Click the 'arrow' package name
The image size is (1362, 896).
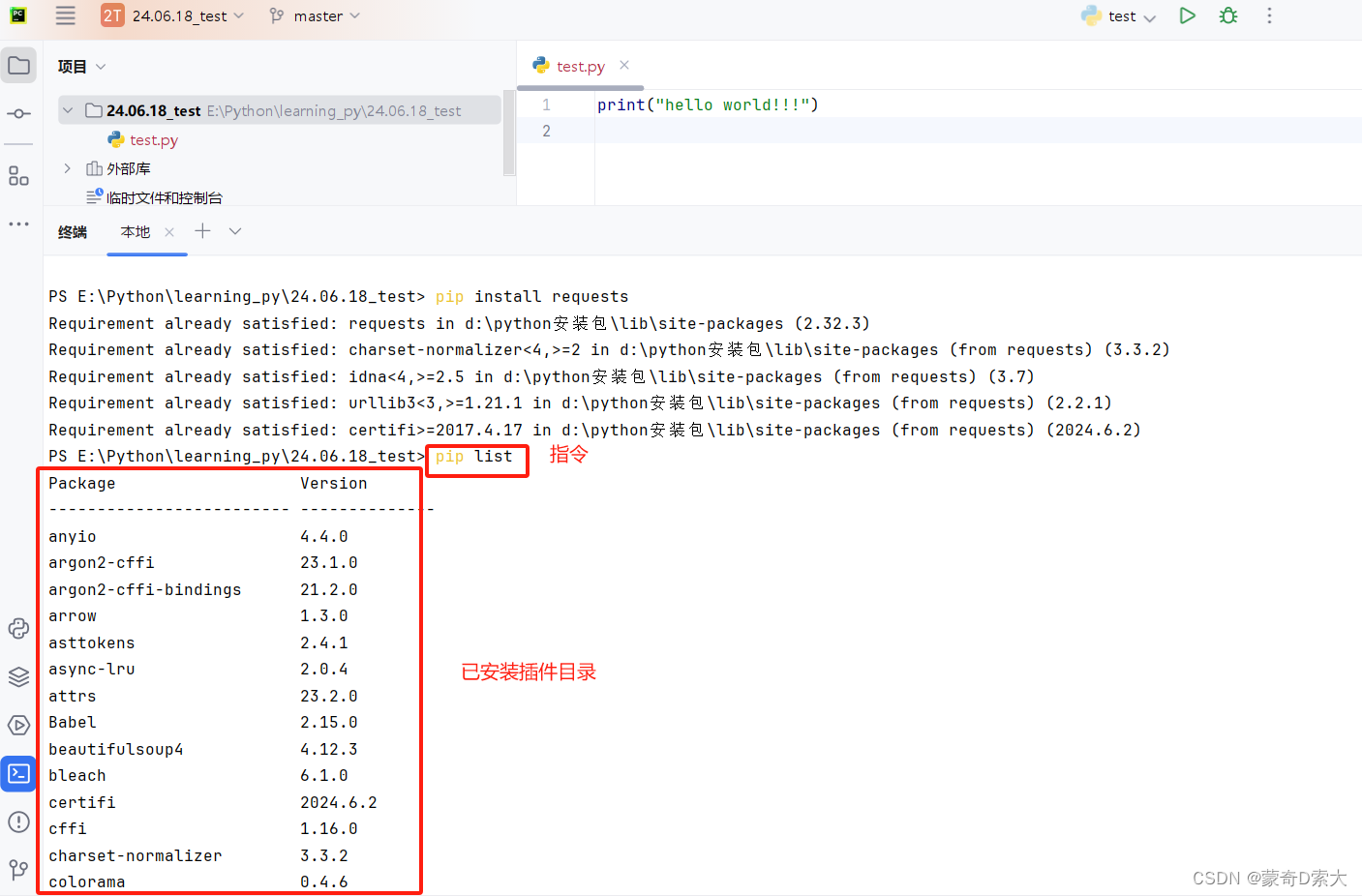tap(73, 615)
